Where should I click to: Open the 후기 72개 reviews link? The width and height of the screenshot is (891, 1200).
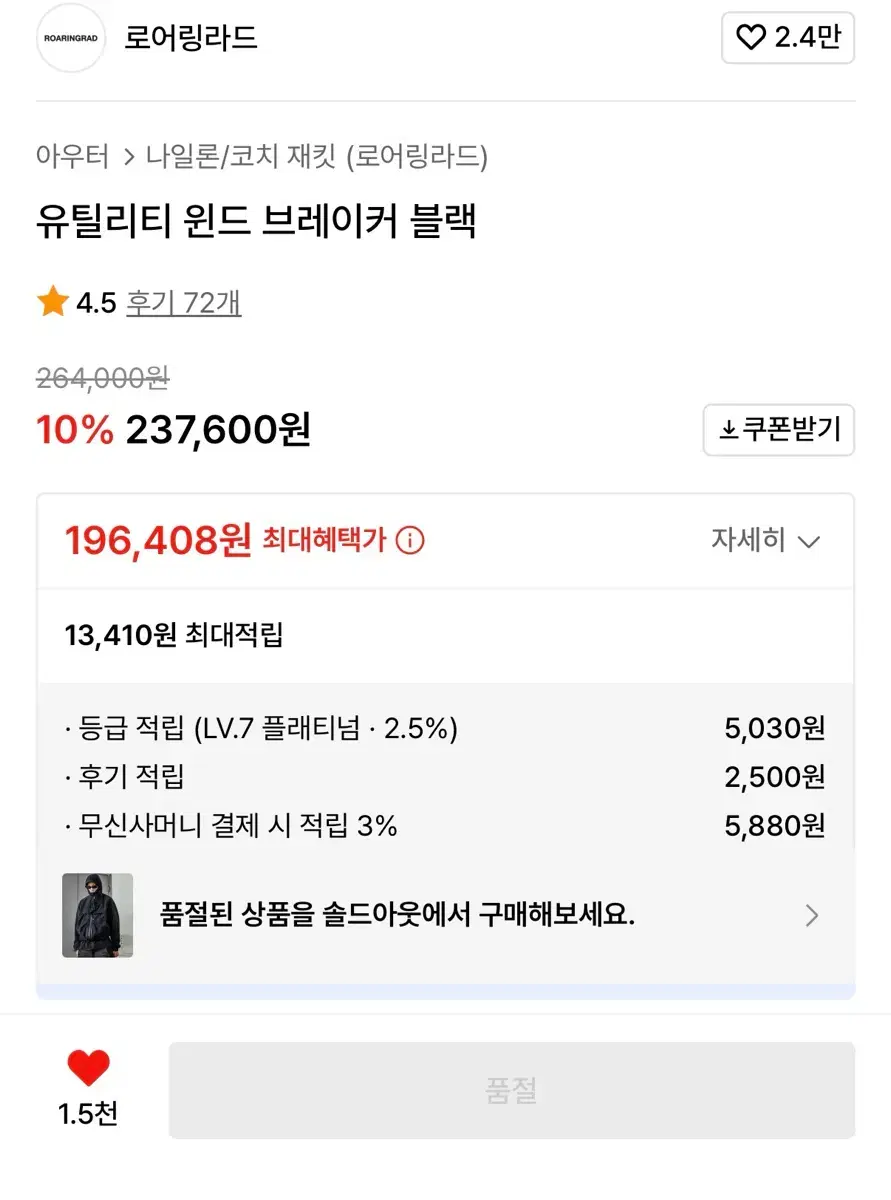tap(183, 302)
